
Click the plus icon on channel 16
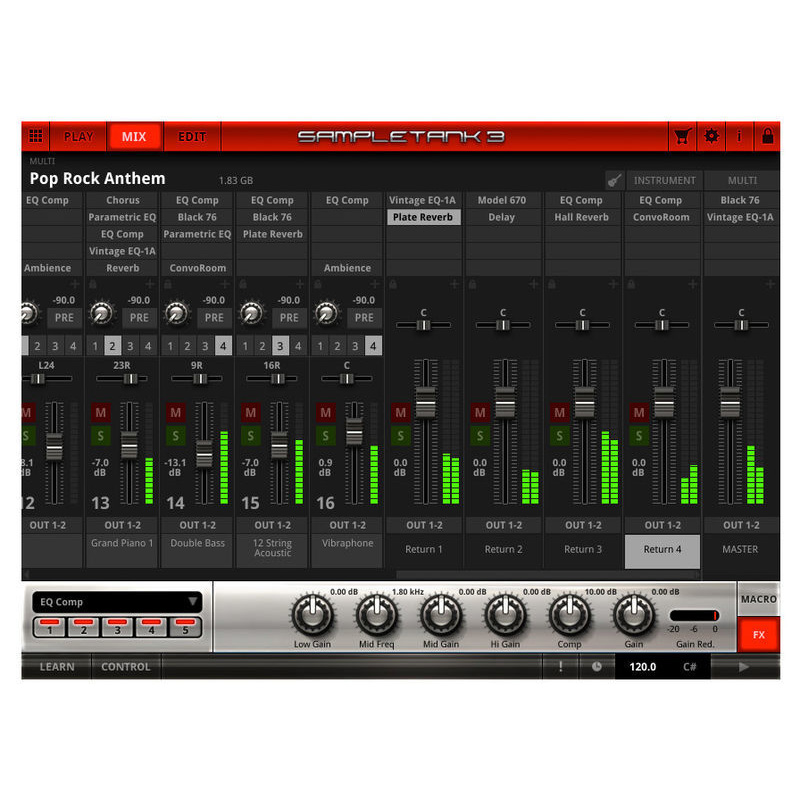pyautogui.click(x=374, y=284)
